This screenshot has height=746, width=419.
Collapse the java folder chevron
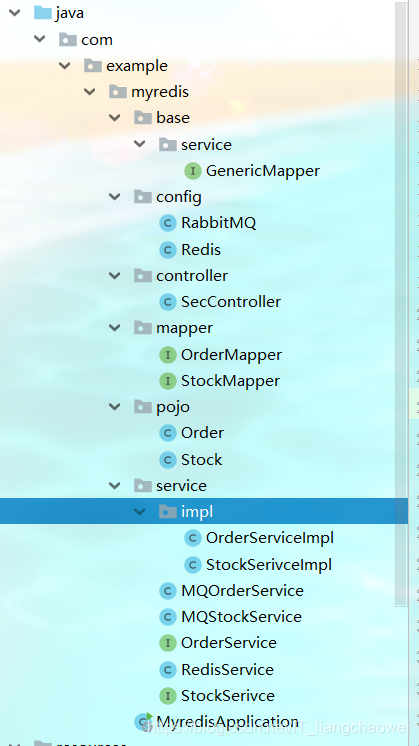click(15, 13)
